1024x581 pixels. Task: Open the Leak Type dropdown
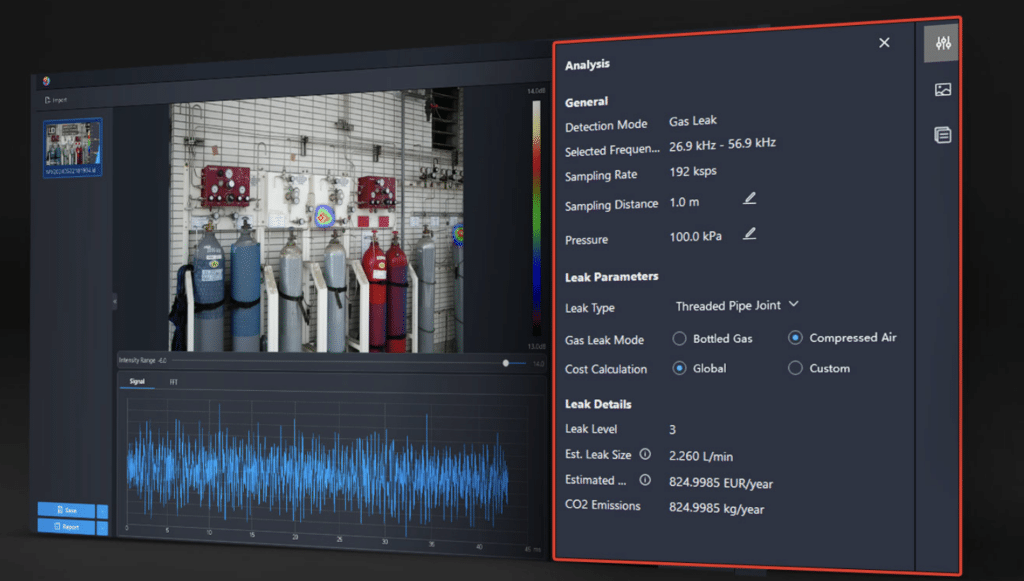(x=737, y=306)
